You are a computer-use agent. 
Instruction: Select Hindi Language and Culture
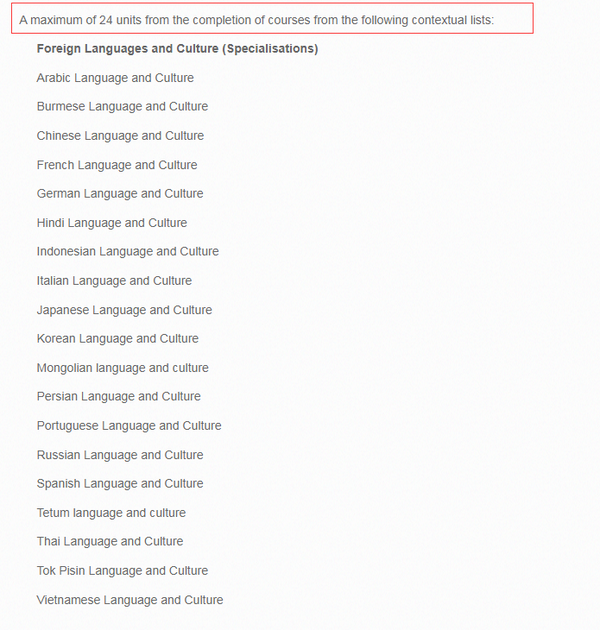tap(112, 223)
